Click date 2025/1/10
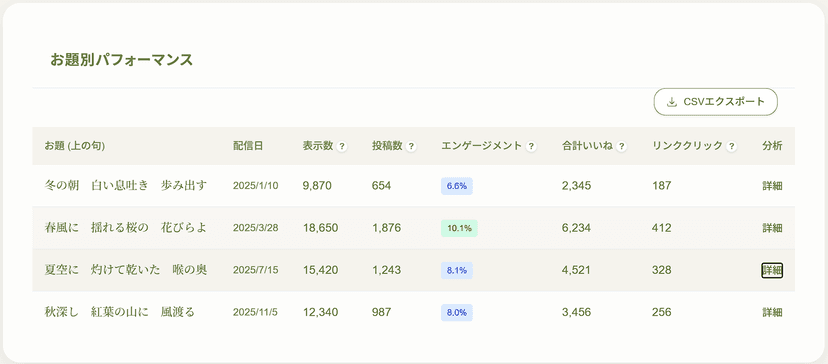Viewport: 828px width, 364px height. pyautogui.click(x=256, y=186)
